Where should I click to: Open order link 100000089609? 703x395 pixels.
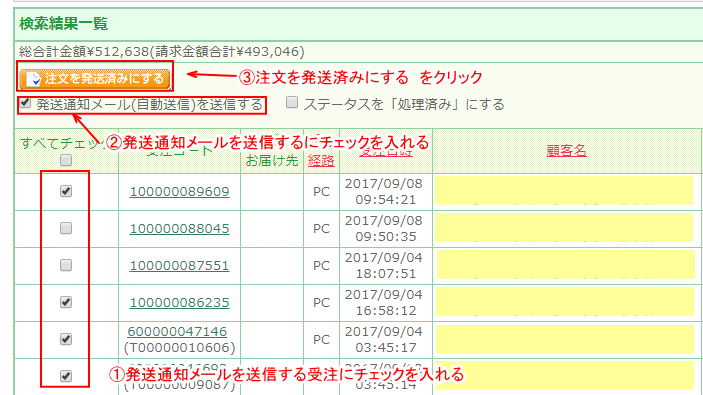point(179,192)
